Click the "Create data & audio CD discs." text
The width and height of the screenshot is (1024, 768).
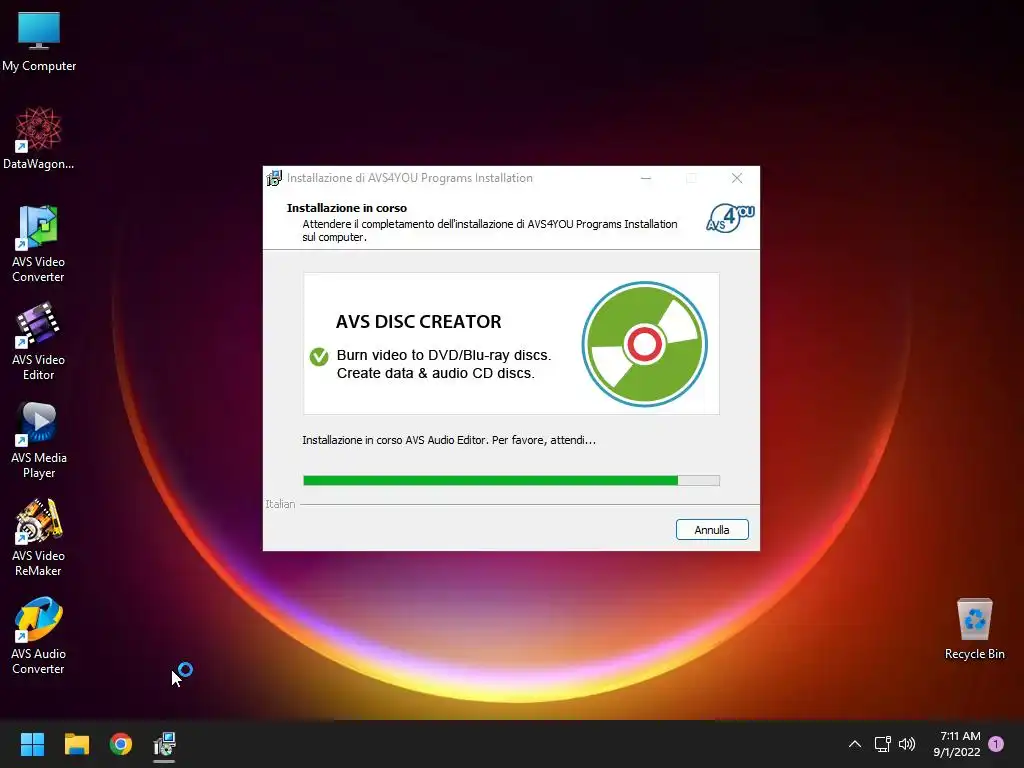436,374
